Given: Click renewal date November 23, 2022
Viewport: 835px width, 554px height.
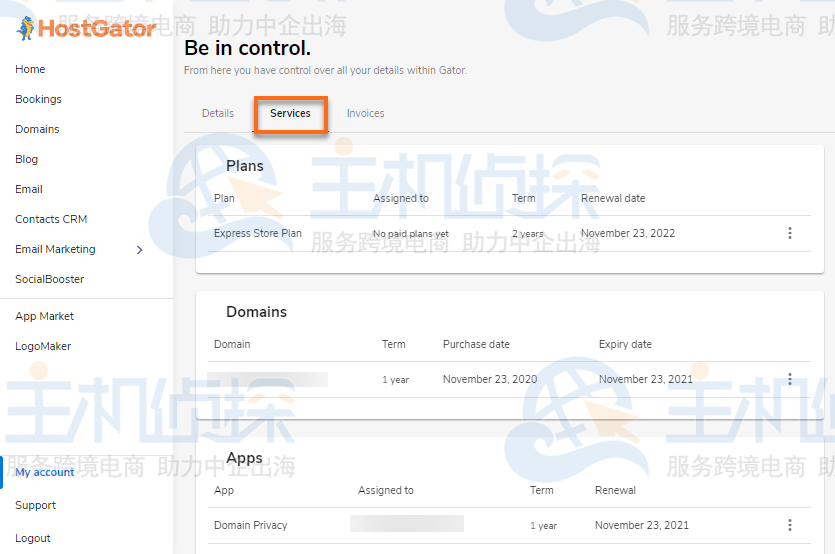Looking at the screenshot, I should pyautogui.click(x=628, y=233).
